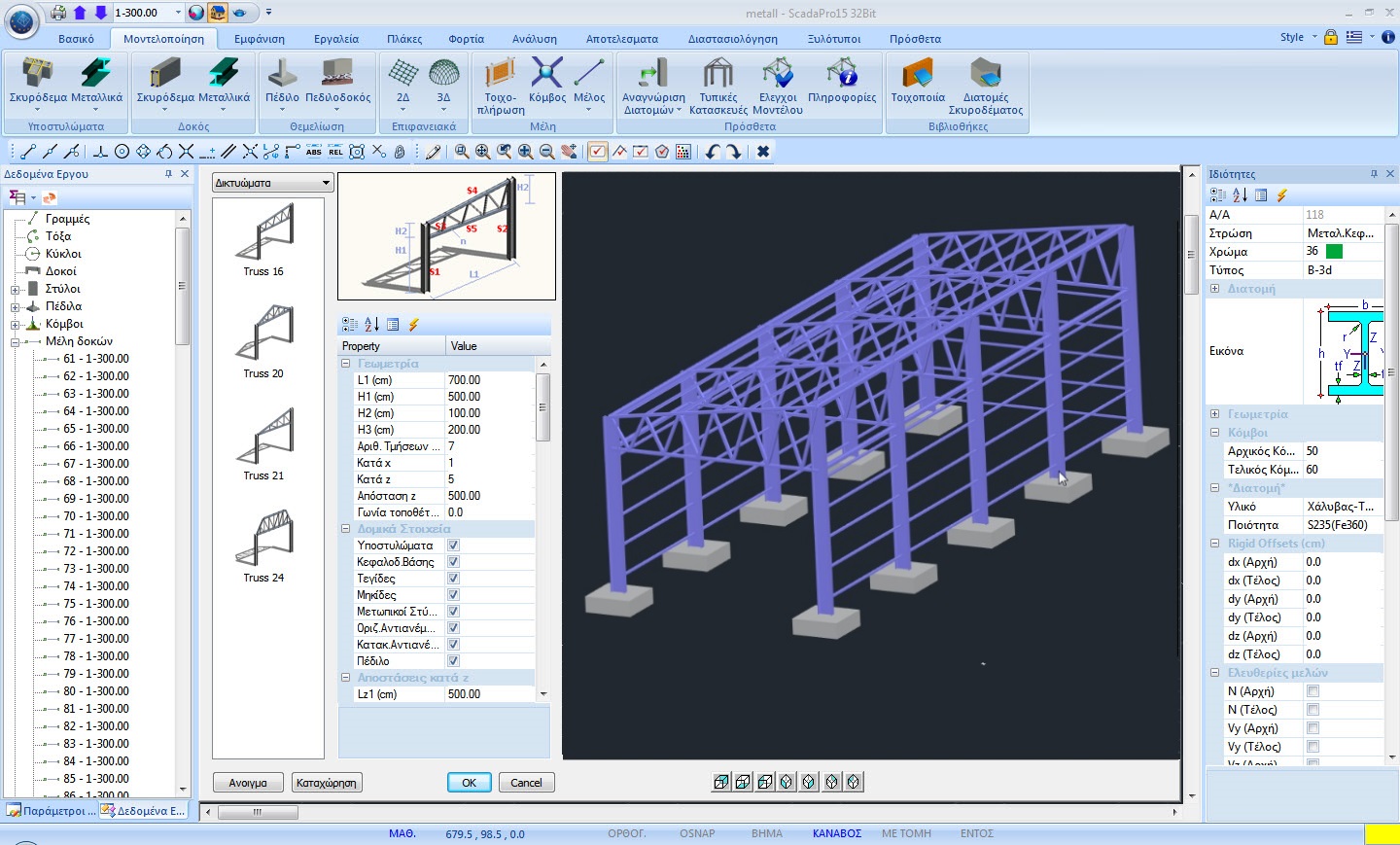Open Τυπικές Κατασκευές typical structures

click(x=718, y=86)
